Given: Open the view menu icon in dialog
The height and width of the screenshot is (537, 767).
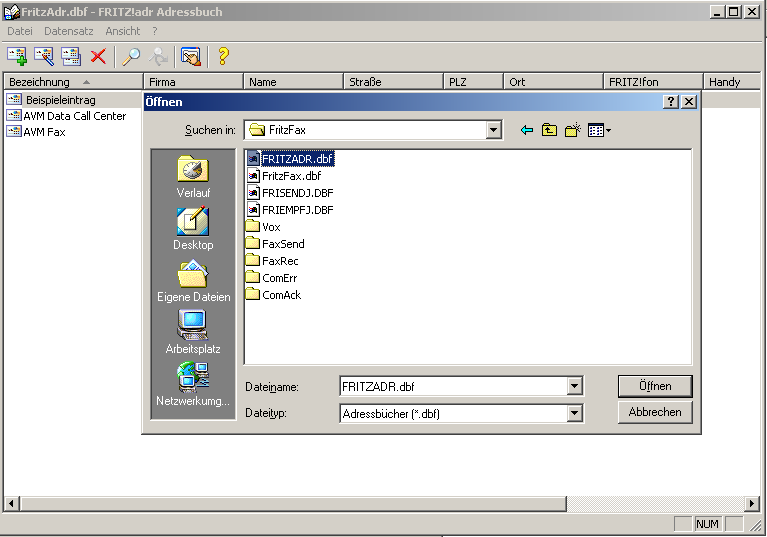Looking at the screenshot, I should 599,131.
